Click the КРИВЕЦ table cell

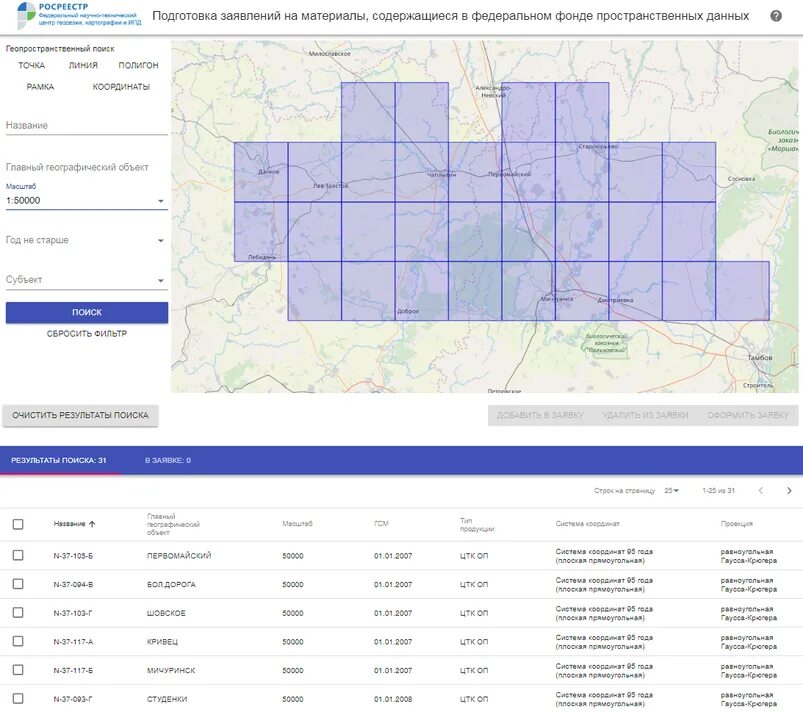pyautogui.click(x=162, y=642)
